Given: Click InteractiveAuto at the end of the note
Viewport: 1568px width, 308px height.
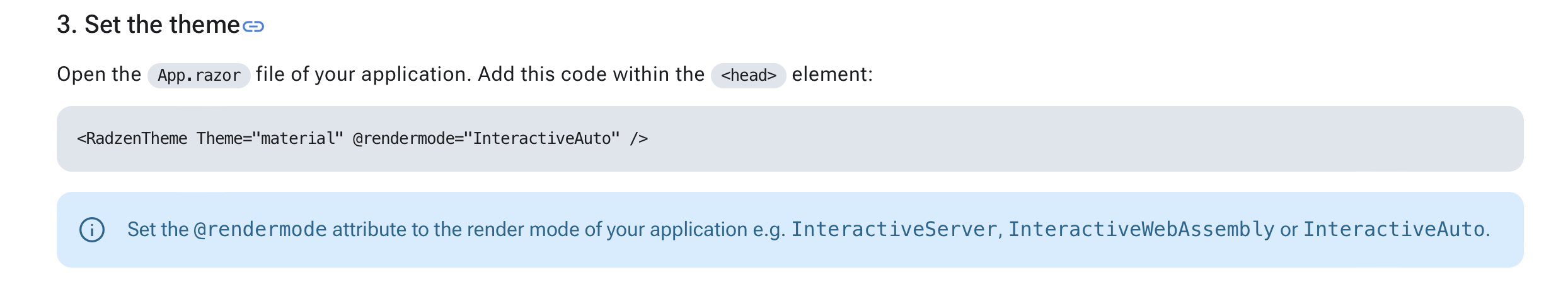Looking at the screenshot, I should [x=1394, y=230].
